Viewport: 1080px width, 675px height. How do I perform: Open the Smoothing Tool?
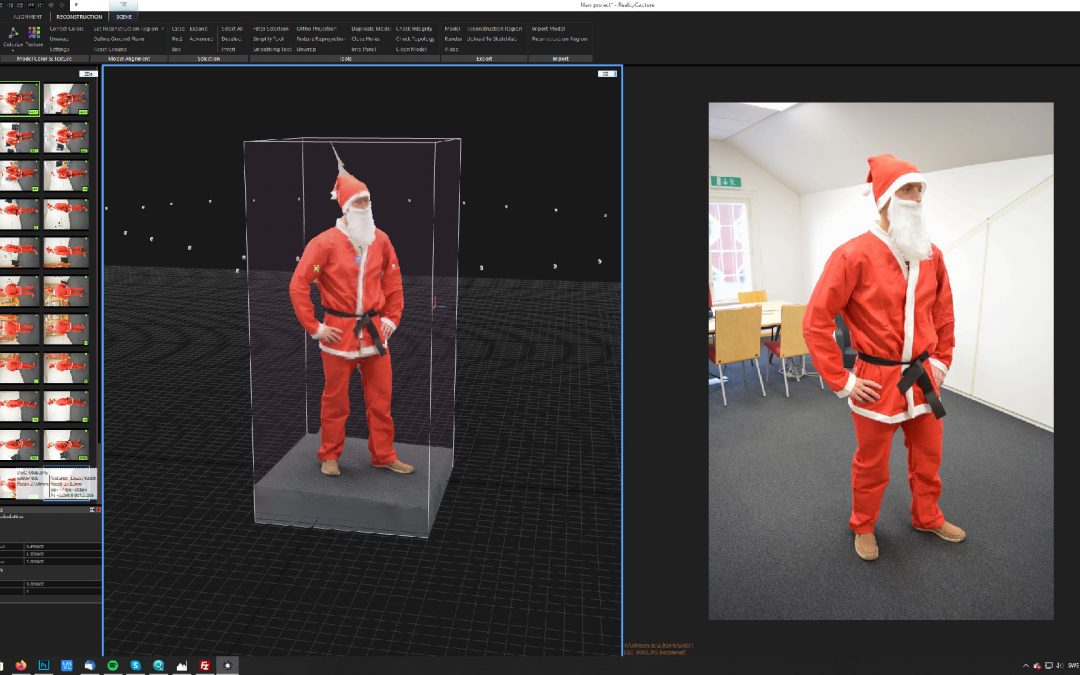pos(272,50)
